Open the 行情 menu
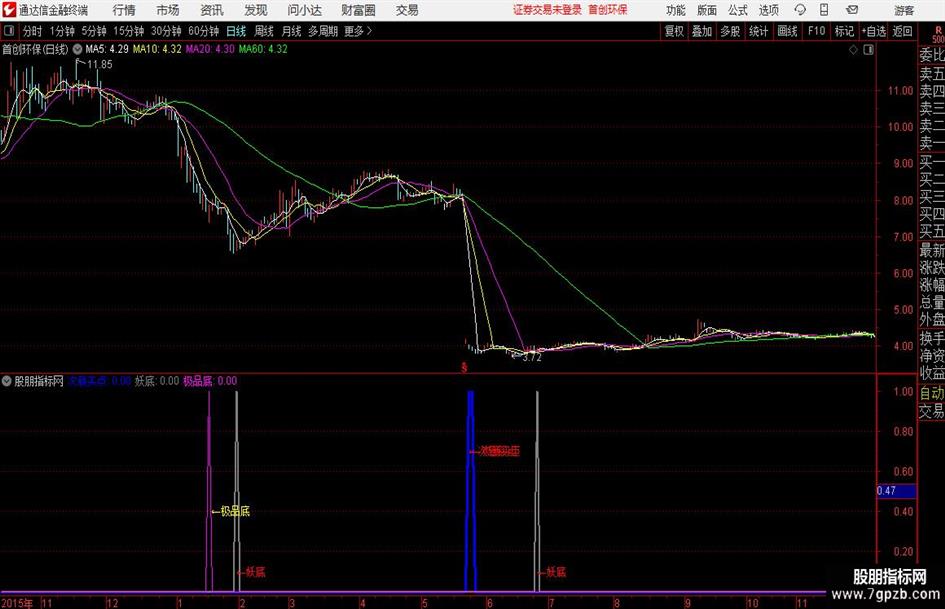 point(124,10)
